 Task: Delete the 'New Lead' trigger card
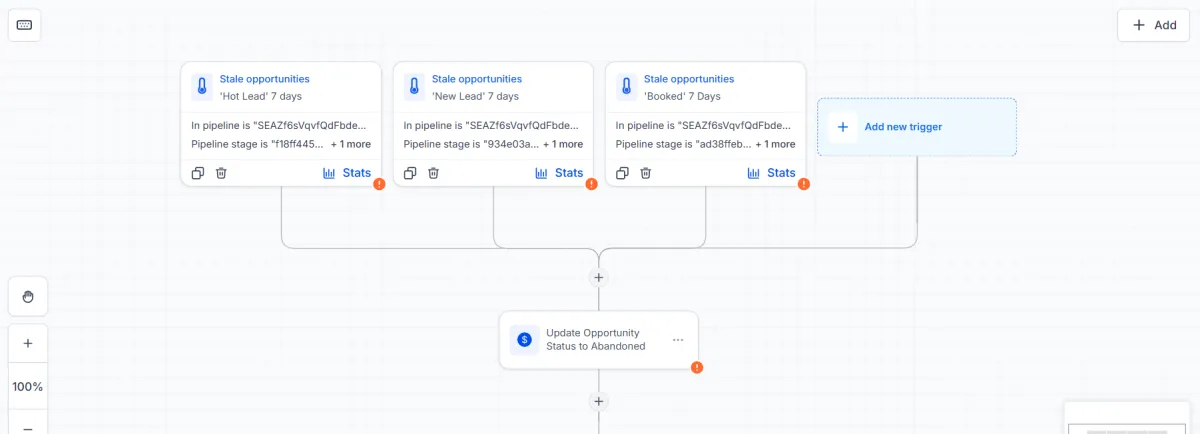pos(434,173)
